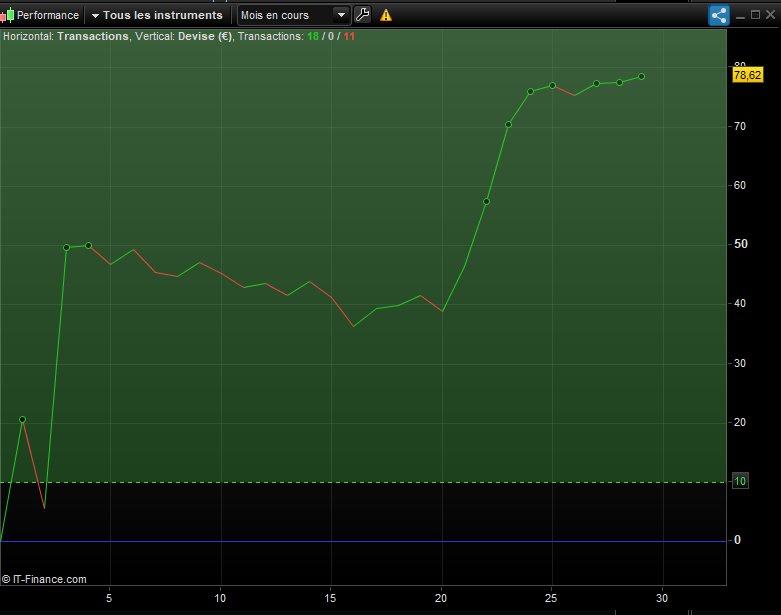Open the wrench settings icon
This screenshot has height=615, width=781.
coord(362,15)
